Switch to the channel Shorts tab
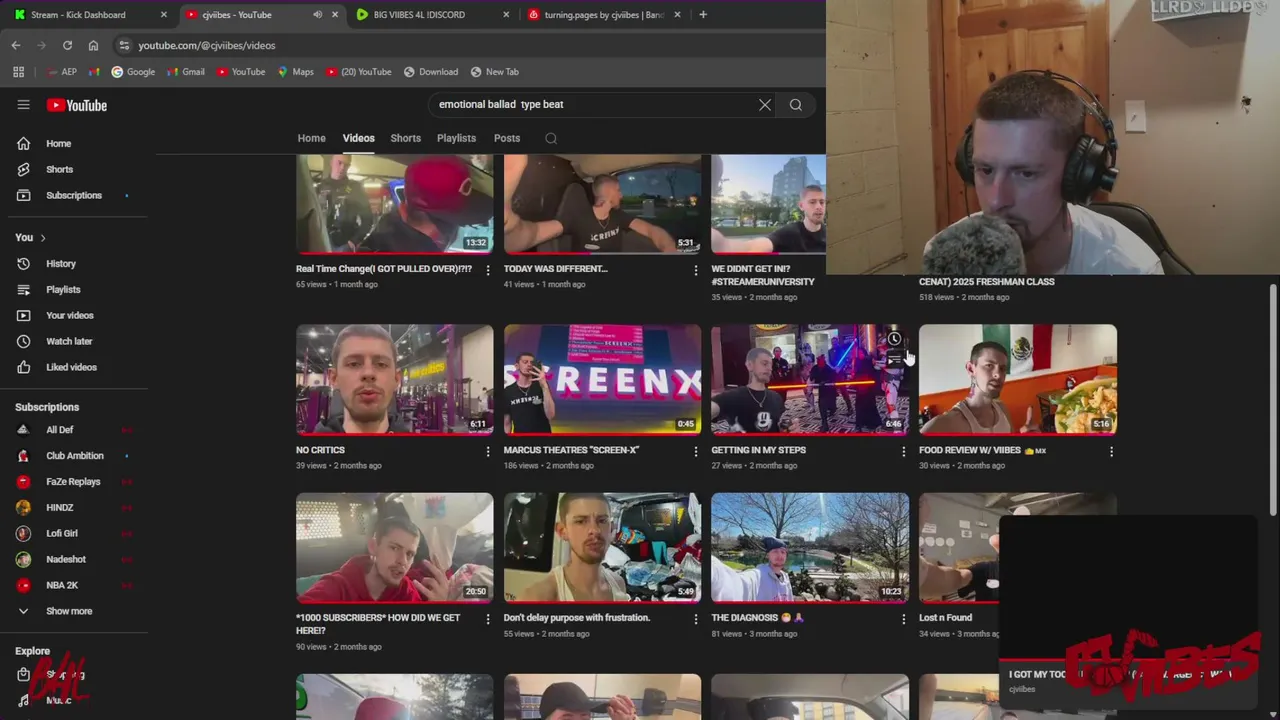 click(x=405, y=138)
